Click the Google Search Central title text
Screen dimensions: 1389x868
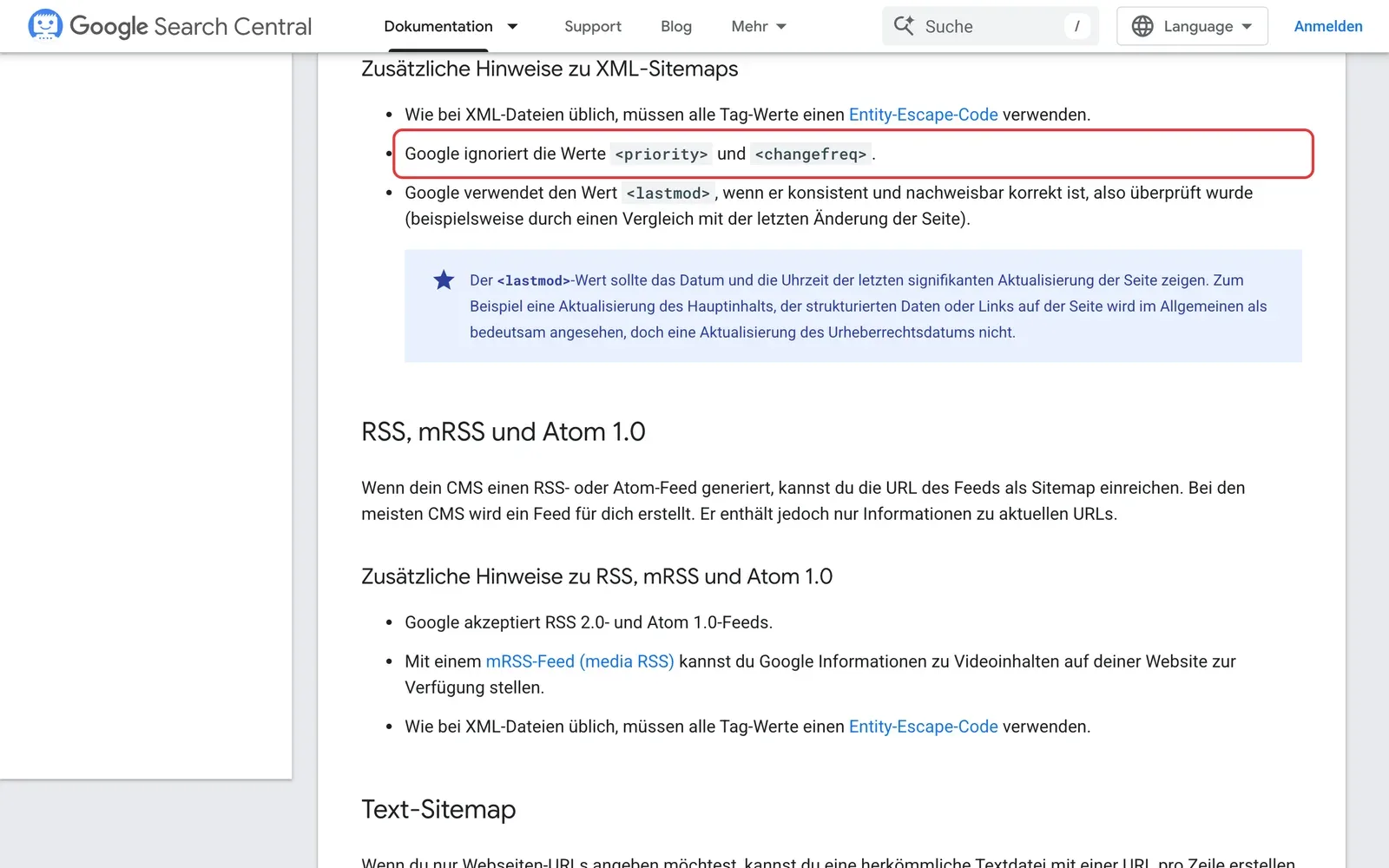[x=191, y=26]
